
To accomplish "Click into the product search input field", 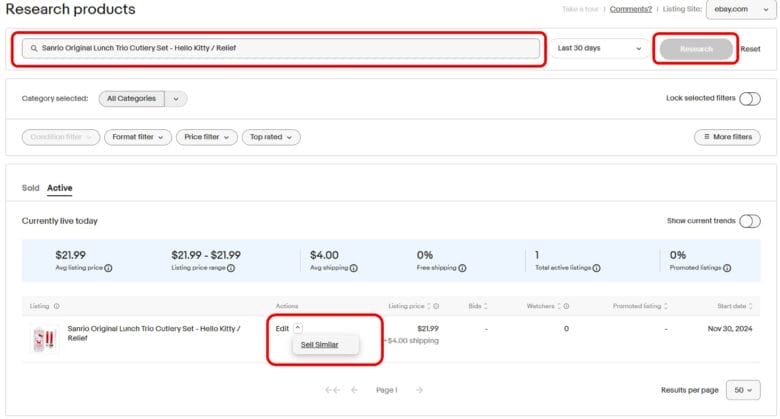I will tap(281, 48).
